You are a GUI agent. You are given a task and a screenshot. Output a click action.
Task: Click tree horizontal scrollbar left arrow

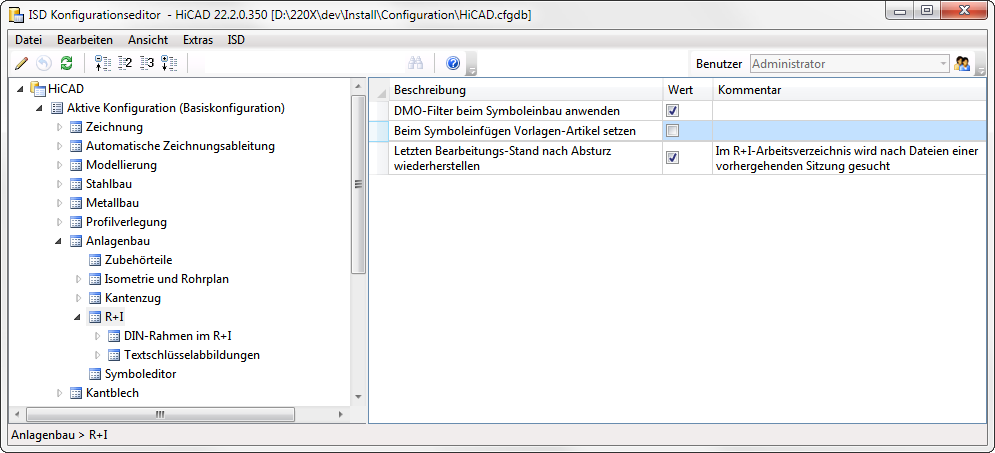pos(16,414)
